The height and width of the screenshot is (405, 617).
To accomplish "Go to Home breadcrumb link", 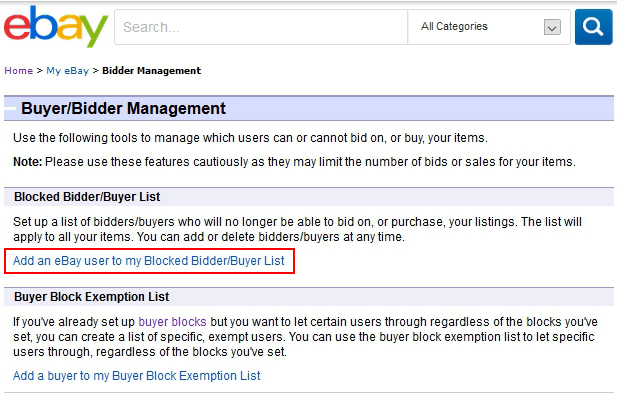I will point(18,71).
